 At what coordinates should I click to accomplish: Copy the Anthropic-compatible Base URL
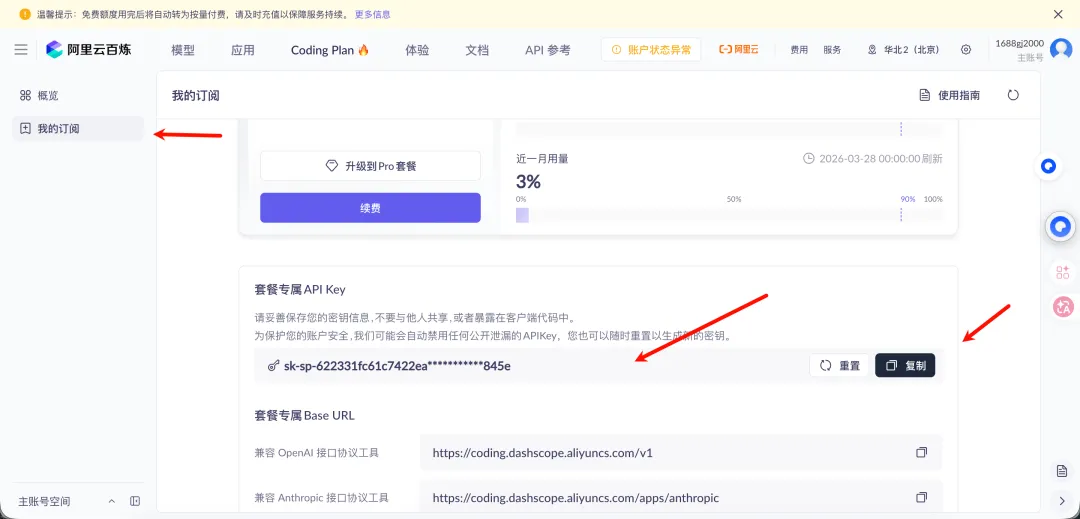(x=921, y=497)
